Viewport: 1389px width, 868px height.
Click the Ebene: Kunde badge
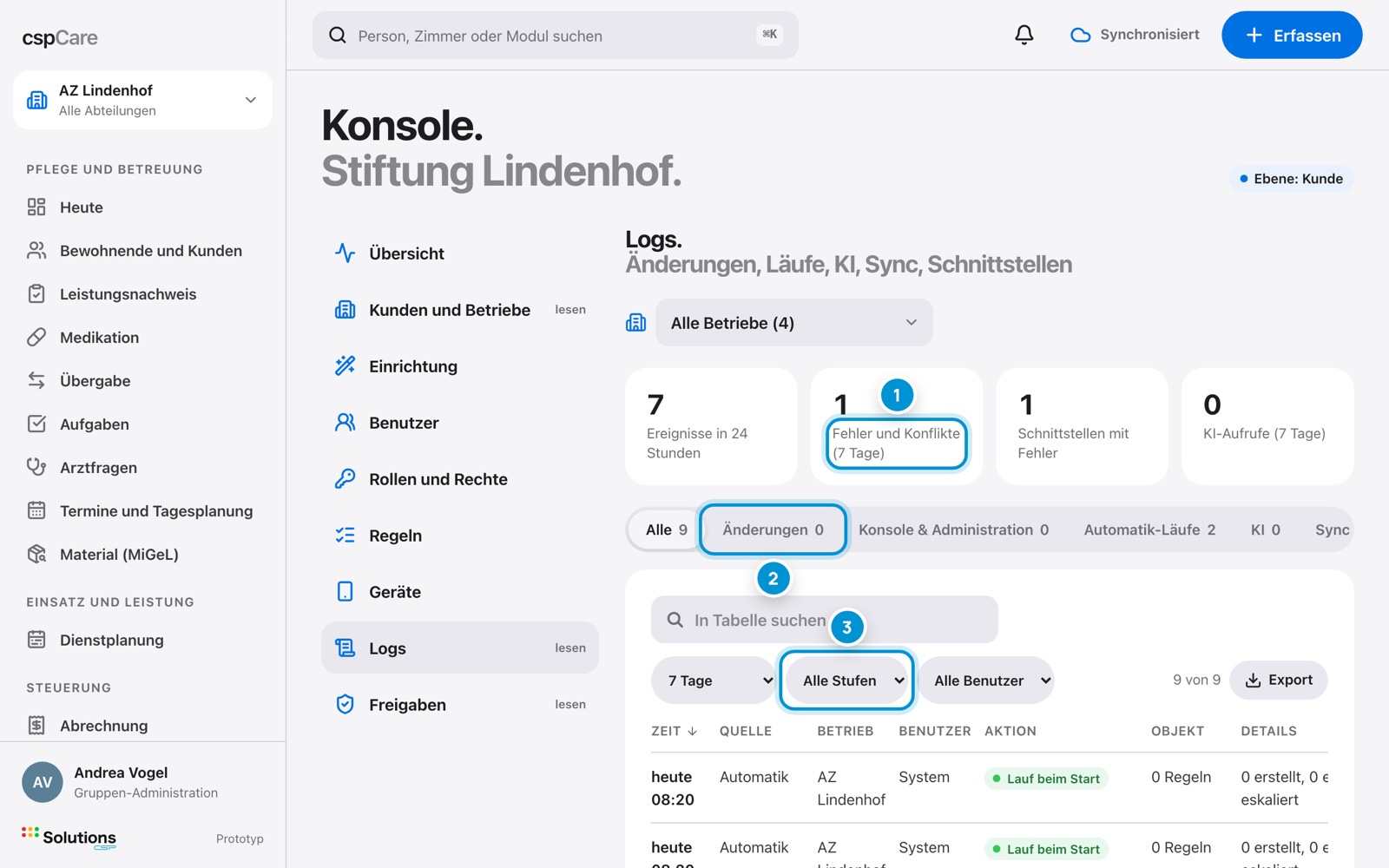(1291, 179)
